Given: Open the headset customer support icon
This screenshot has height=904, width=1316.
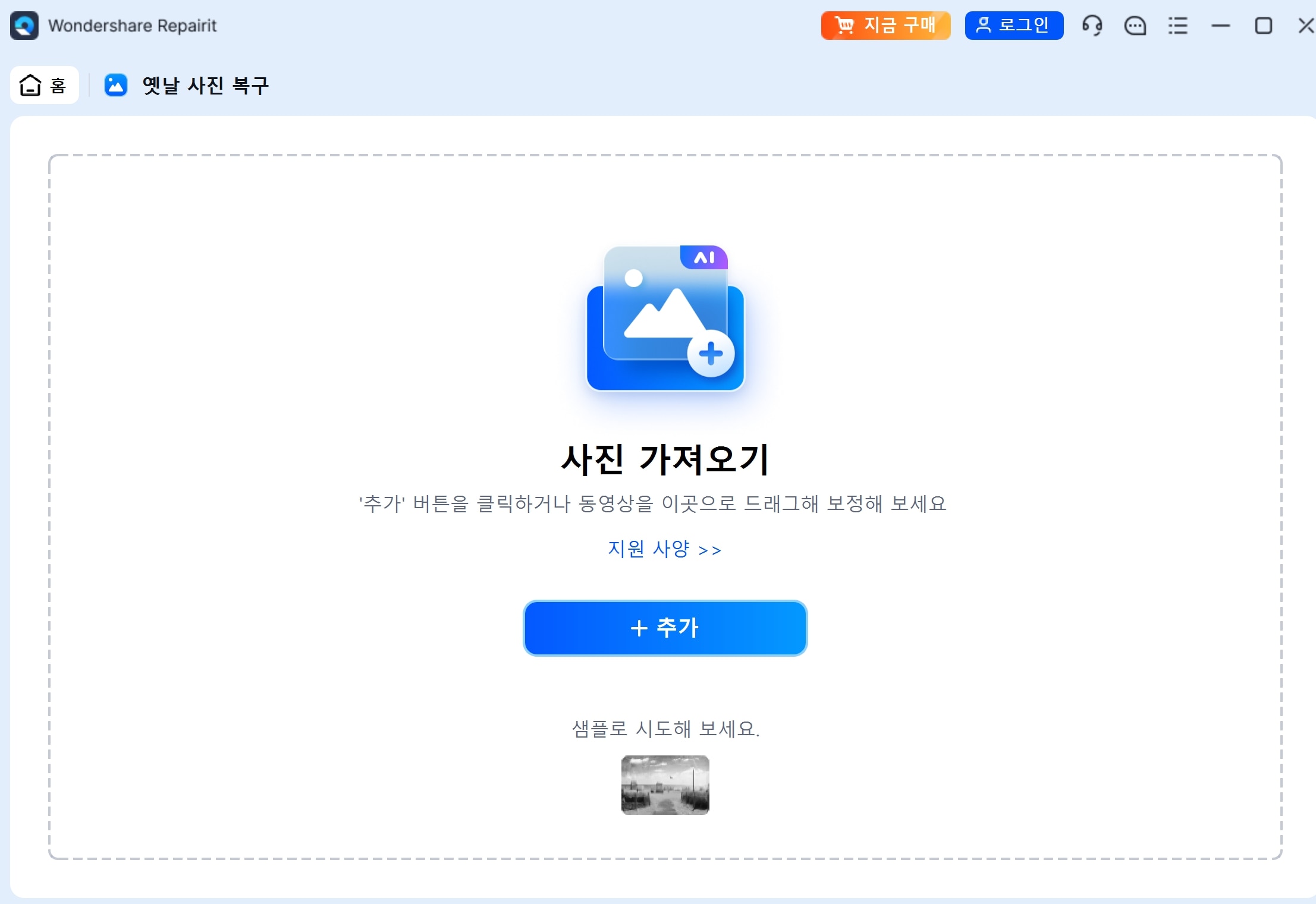Looking at the screenshot, I should (x=1092, y=26).
